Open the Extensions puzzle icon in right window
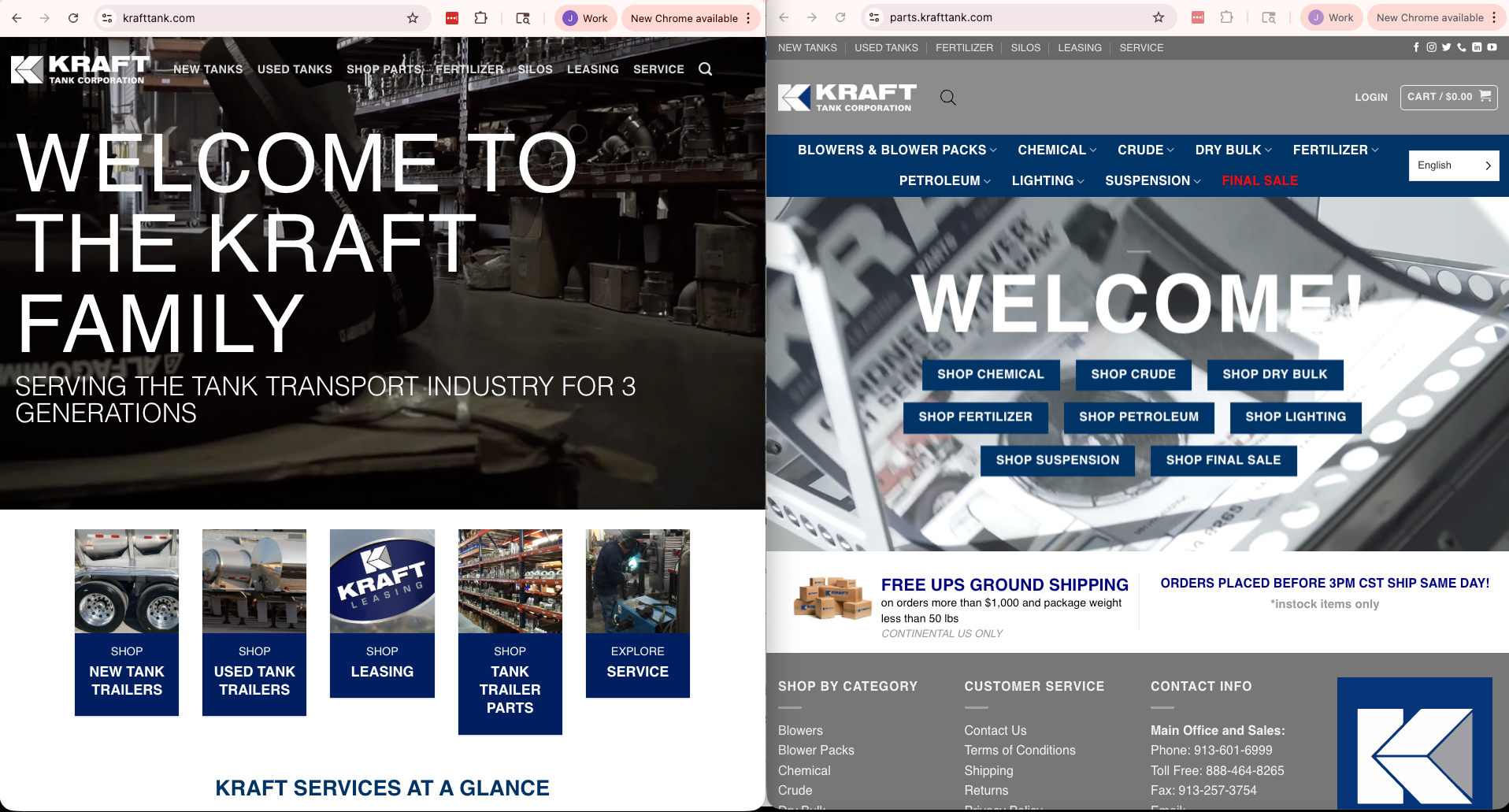The width and height of the screenshot is (1509, 812). 1226,17
